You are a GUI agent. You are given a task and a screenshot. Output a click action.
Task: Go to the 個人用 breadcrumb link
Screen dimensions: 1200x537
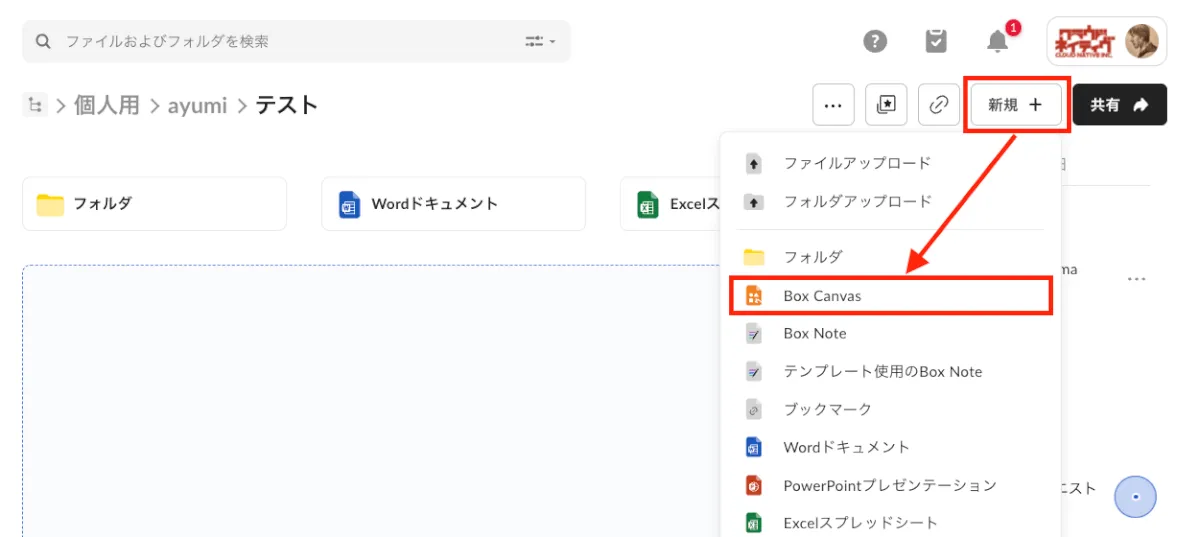tap(107, 105)
